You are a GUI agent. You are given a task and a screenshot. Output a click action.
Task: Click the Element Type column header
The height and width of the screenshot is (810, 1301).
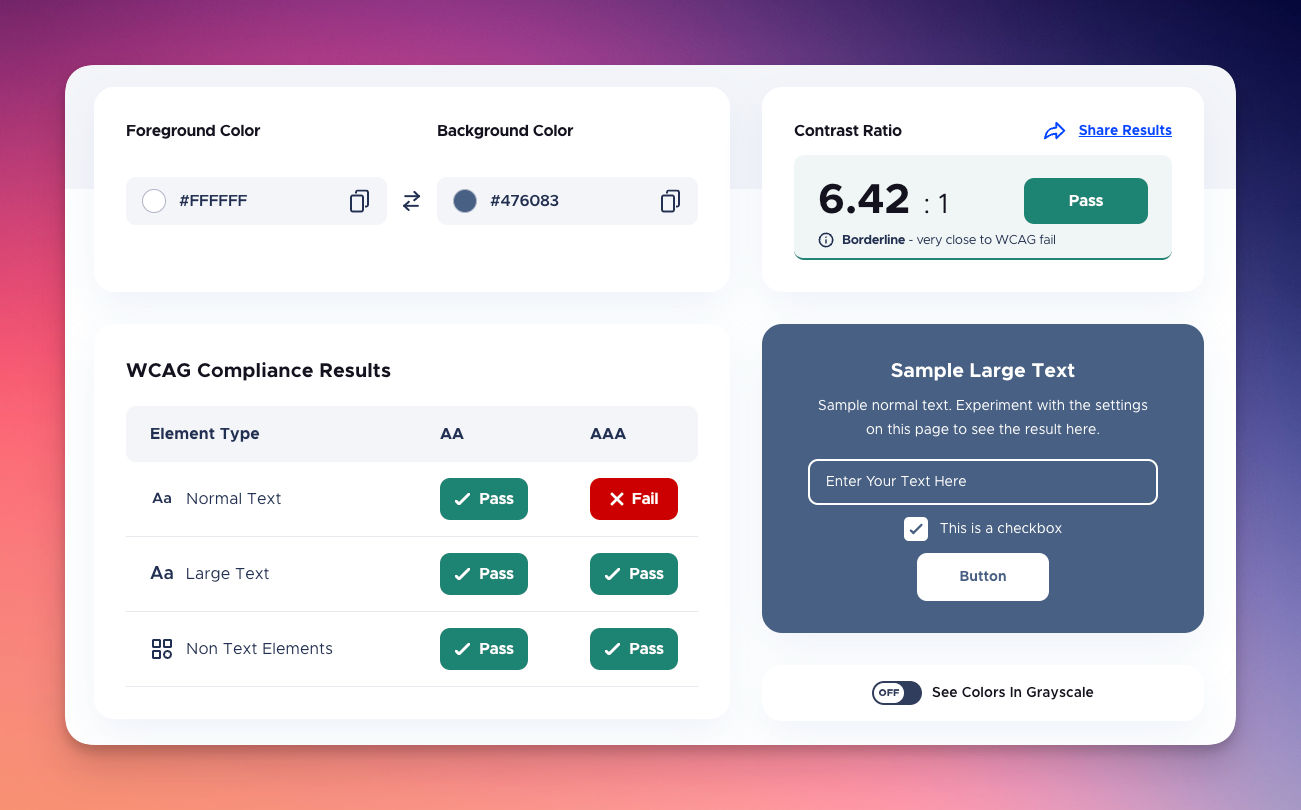click(x=205, y=434)
